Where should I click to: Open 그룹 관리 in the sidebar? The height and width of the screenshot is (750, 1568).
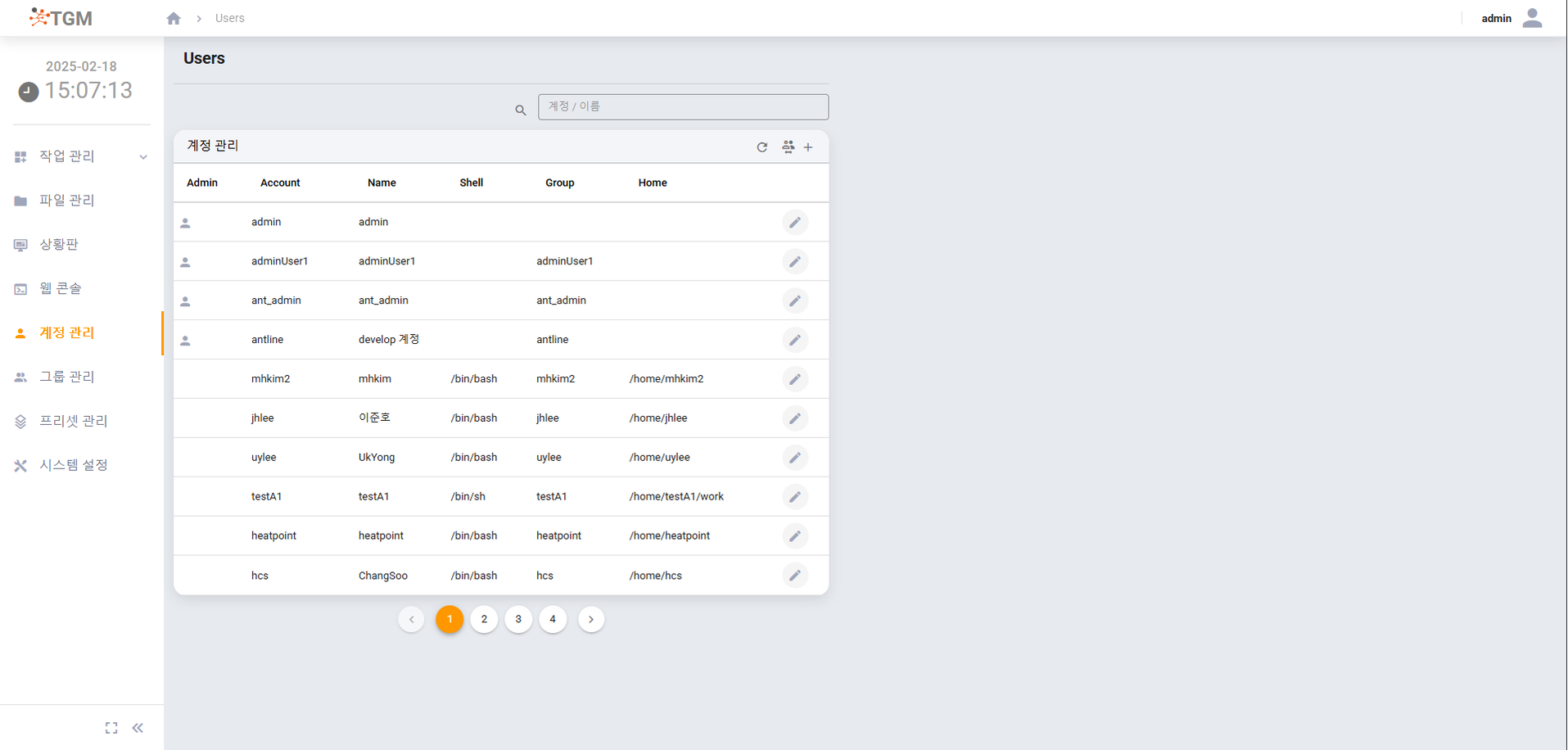pyautogui.click(x=67, y=377)
